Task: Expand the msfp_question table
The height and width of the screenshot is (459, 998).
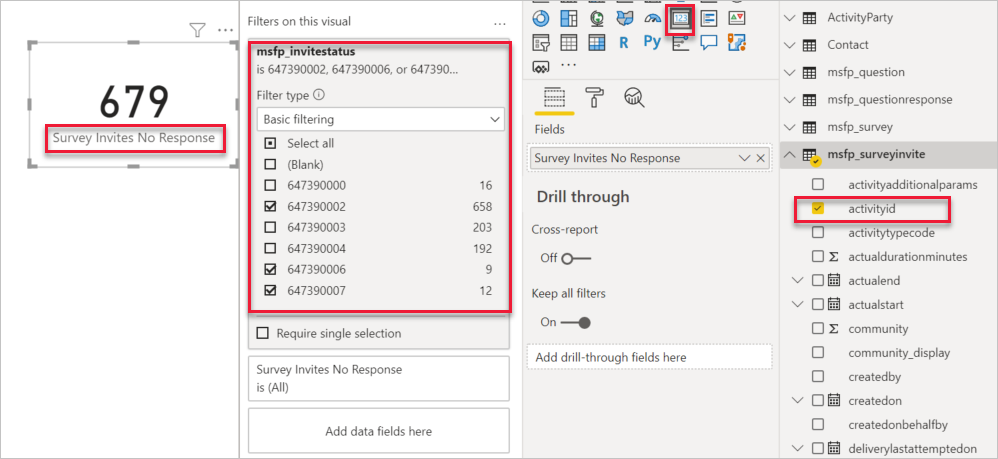Action: tap(791, 73)
